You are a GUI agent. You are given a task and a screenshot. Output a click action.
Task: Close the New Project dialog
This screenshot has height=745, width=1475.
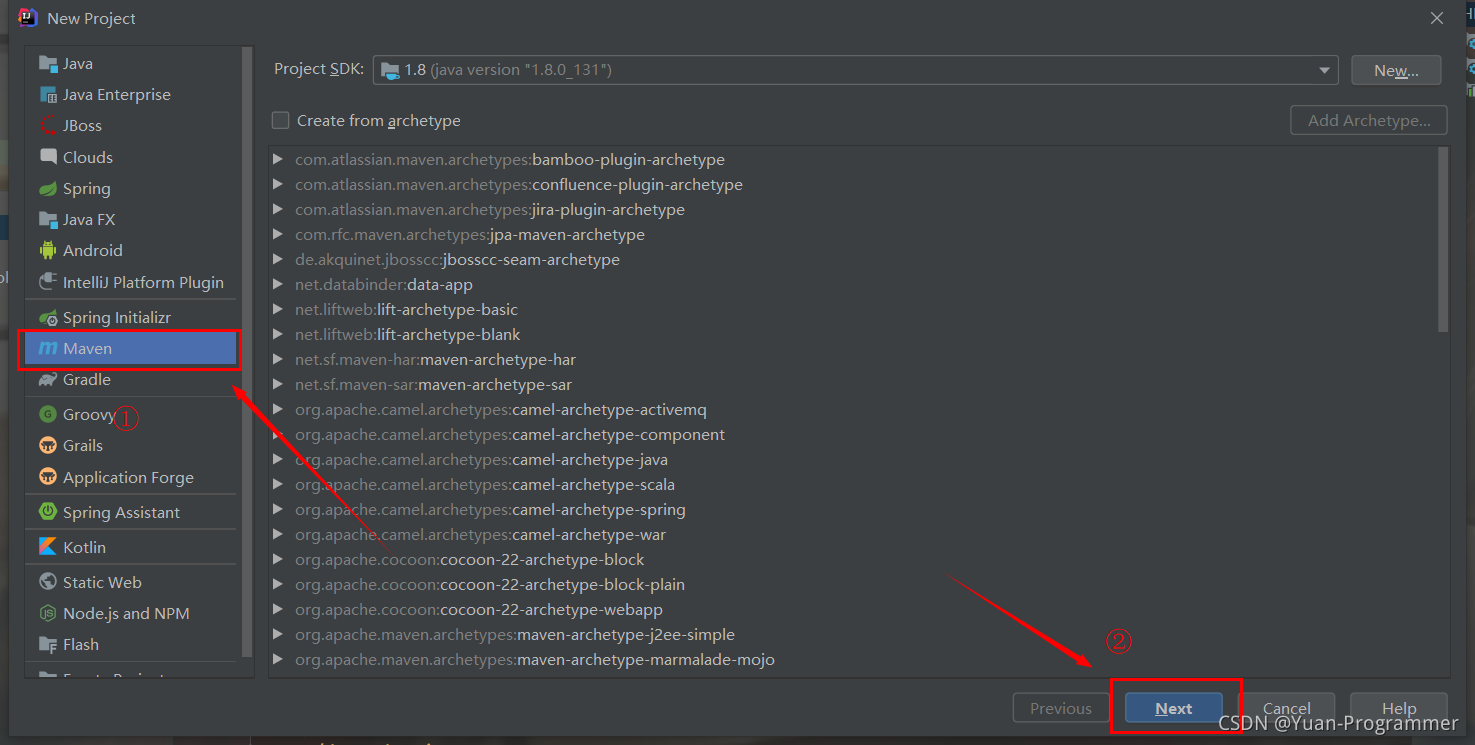[1437, 18]
